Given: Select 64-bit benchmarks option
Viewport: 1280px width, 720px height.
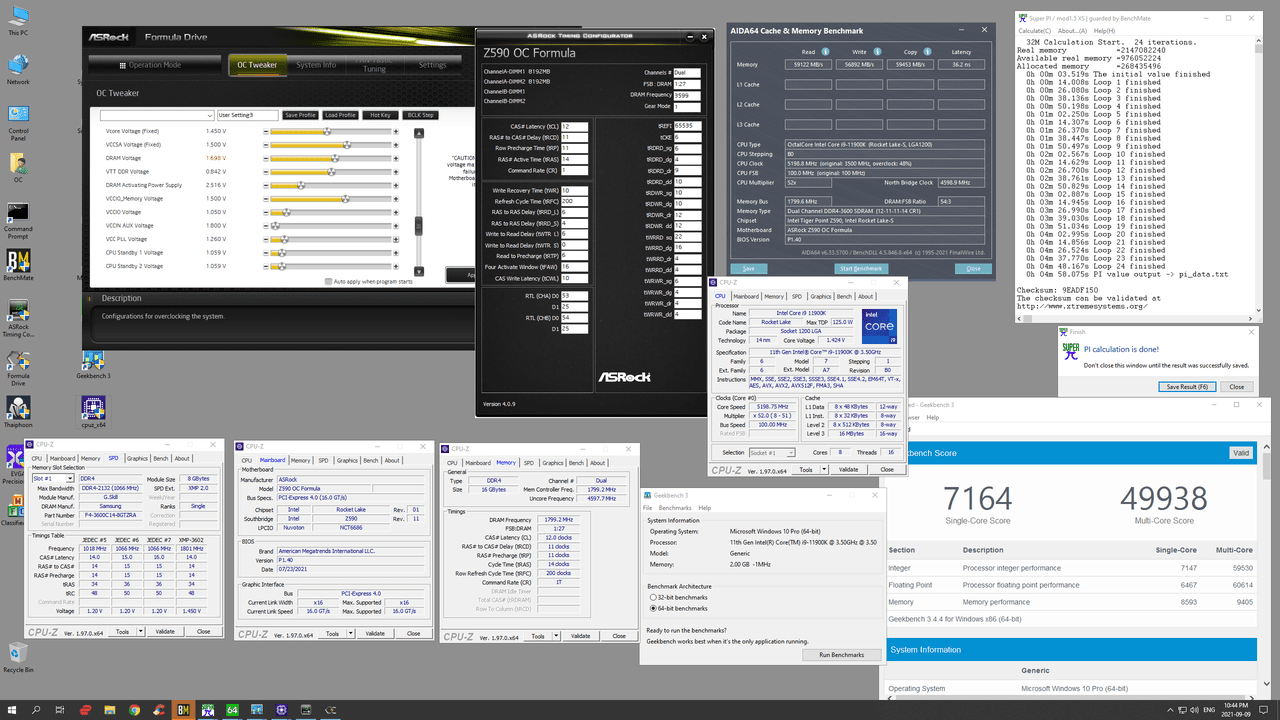Looking at the screenshot, I should pos(654,608).
